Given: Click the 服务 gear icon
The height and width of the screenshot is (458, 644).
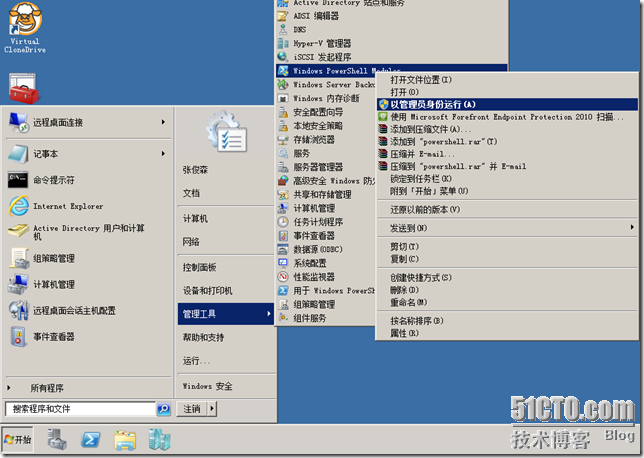Looking at the screenshot, I should tap(283, 153).
